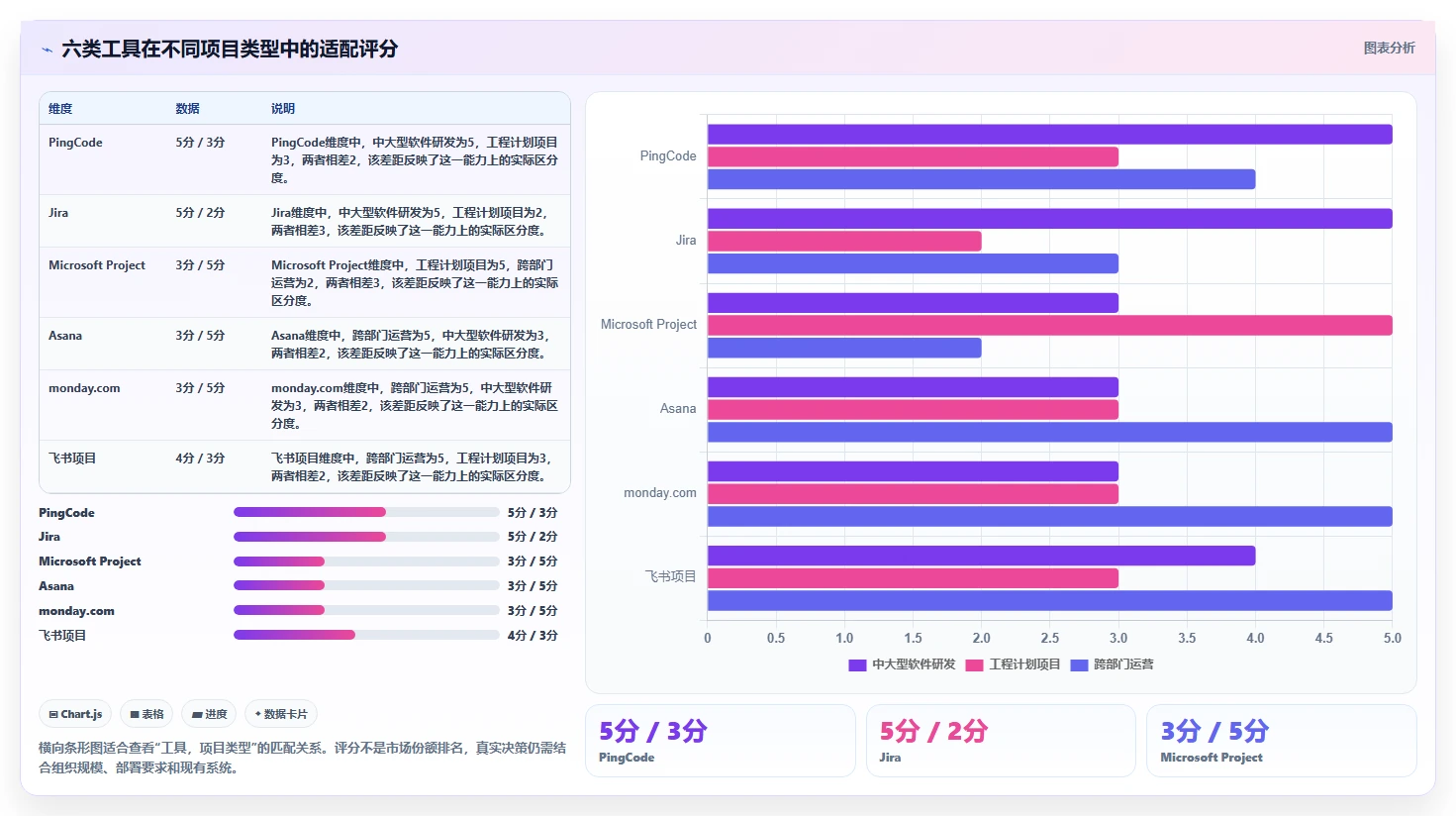This screenshot has width=1456, height=816.
Task: Click 飞书项目's purple bar in chart
Action: point(982,557)
